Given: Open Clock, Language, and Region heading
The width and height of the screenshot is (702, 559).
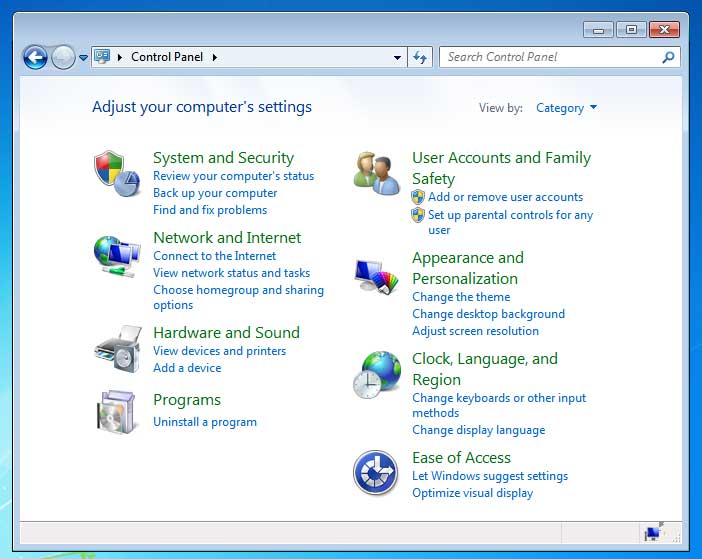Looking at the screenshot, I should (x=485, y=369).
